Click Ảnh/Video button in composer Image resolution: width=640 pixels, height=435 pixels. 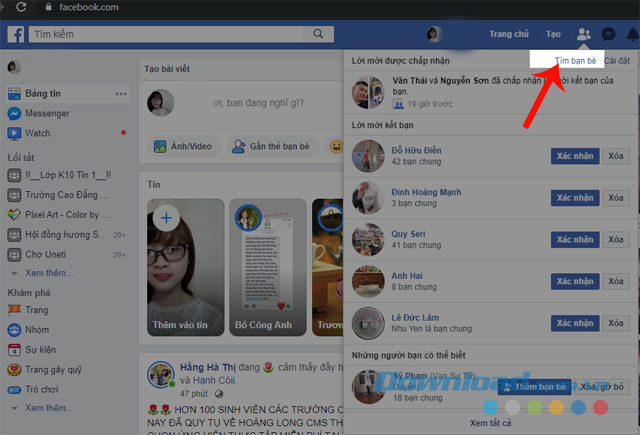182,146
